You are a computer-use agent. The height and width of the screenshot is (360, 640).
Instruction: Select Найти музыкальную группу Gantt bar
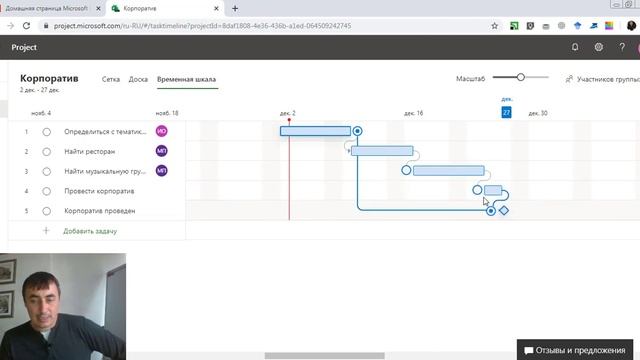point(449,171)
